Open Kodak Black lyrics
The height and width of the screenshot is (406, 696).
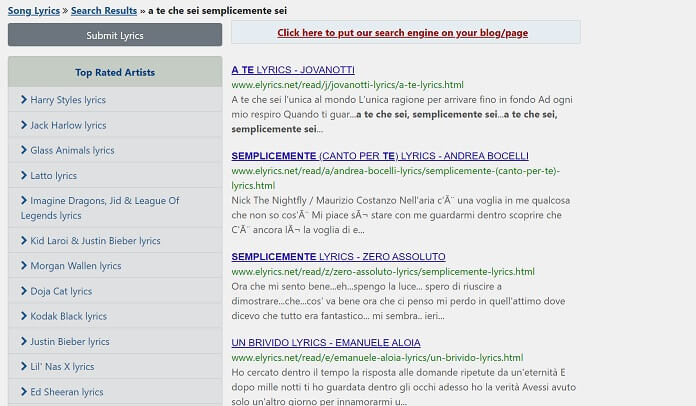[68, 316]
